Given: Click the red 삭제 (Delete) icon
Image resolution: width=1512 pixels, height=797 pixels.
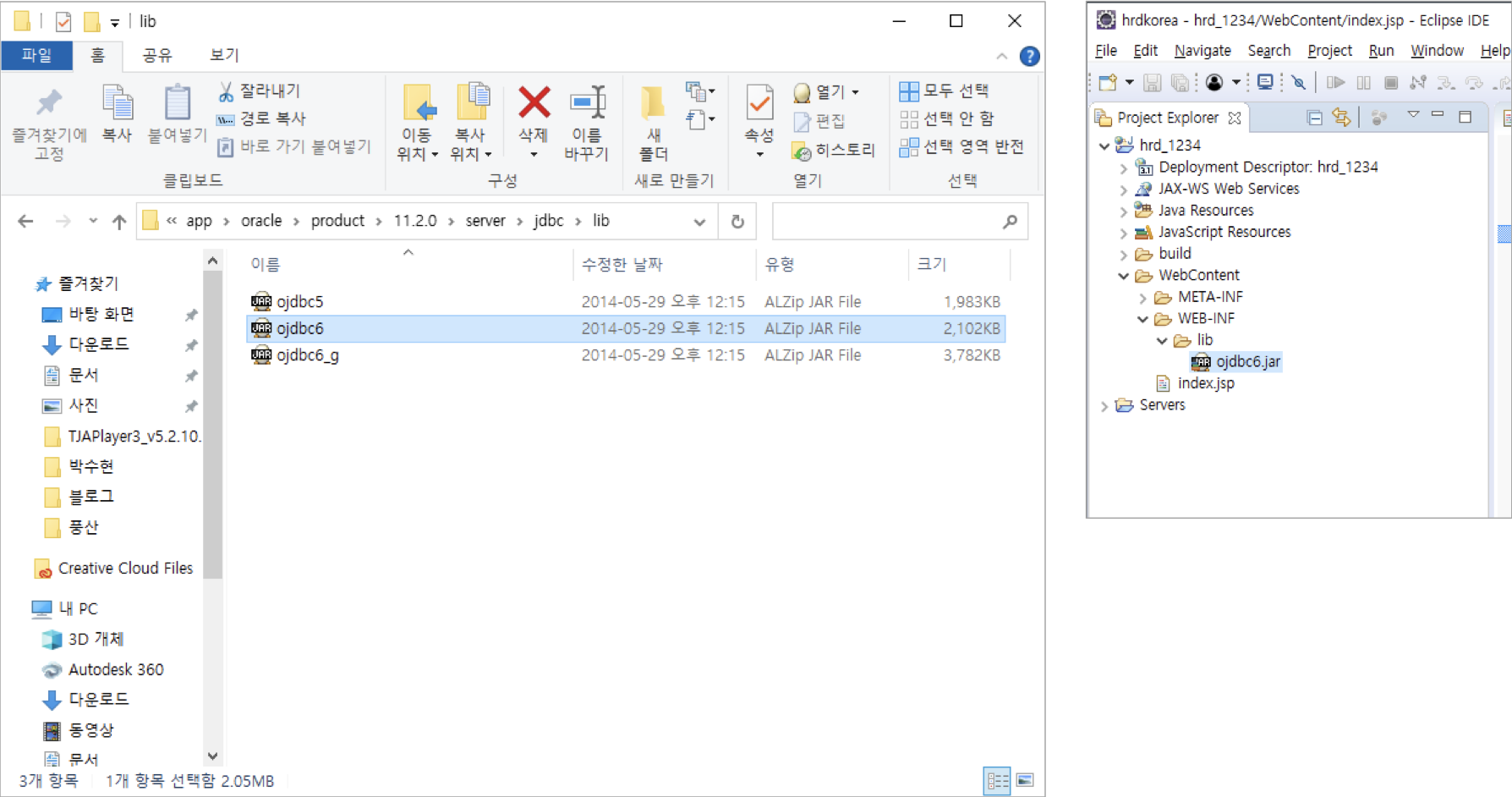Looking at the screenshot, I should (534, 103).
